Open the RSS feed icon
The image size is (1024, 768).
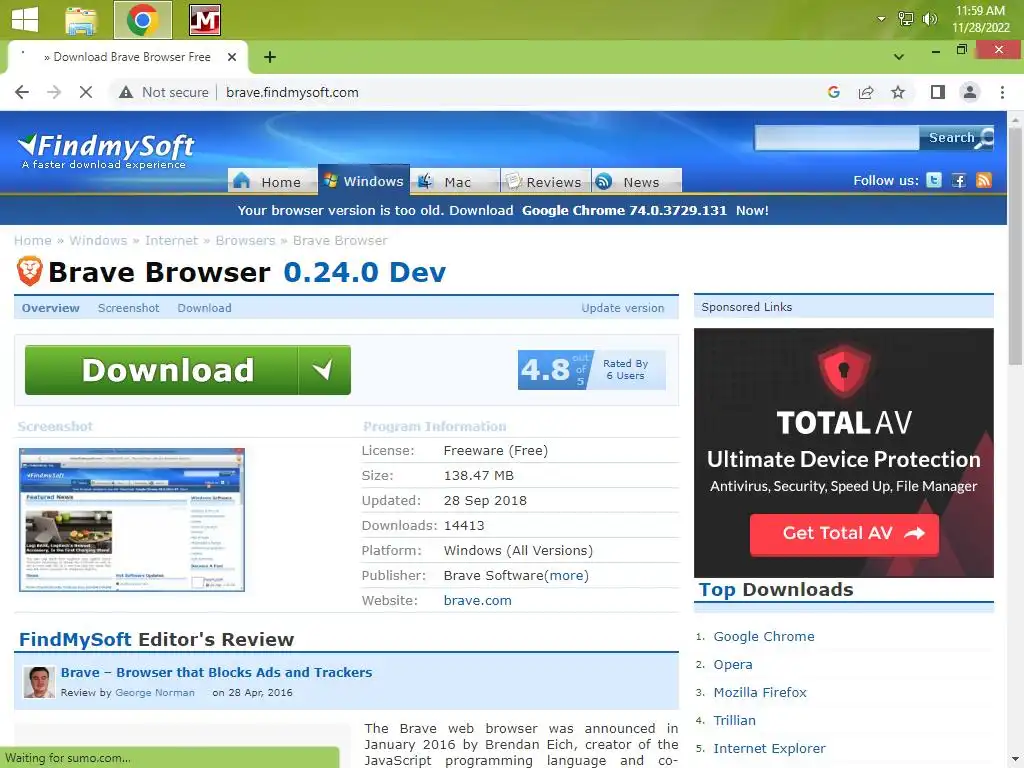(x=984, y=180)
